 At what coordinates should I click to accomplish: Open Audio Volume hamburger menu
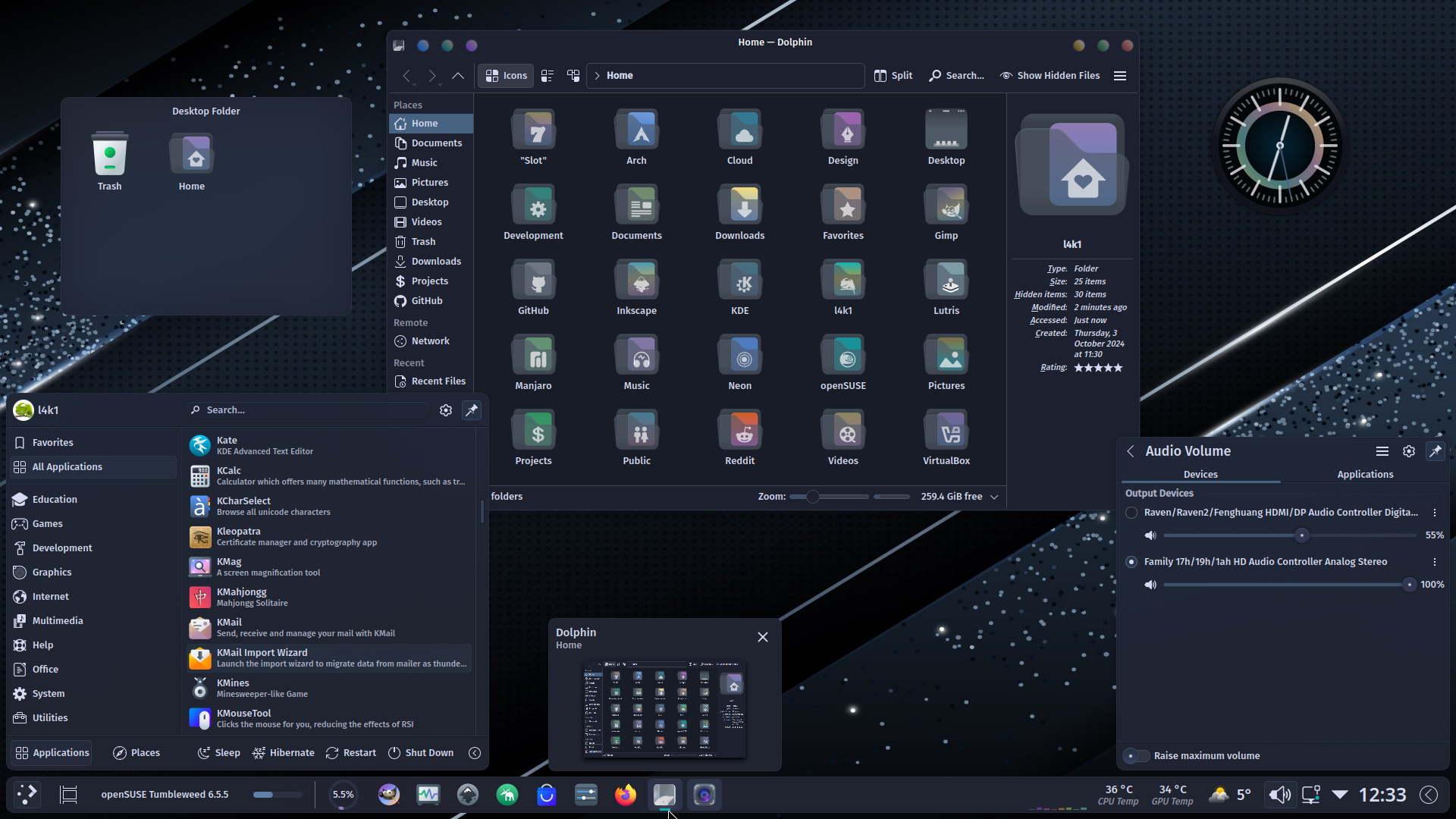1382,451
